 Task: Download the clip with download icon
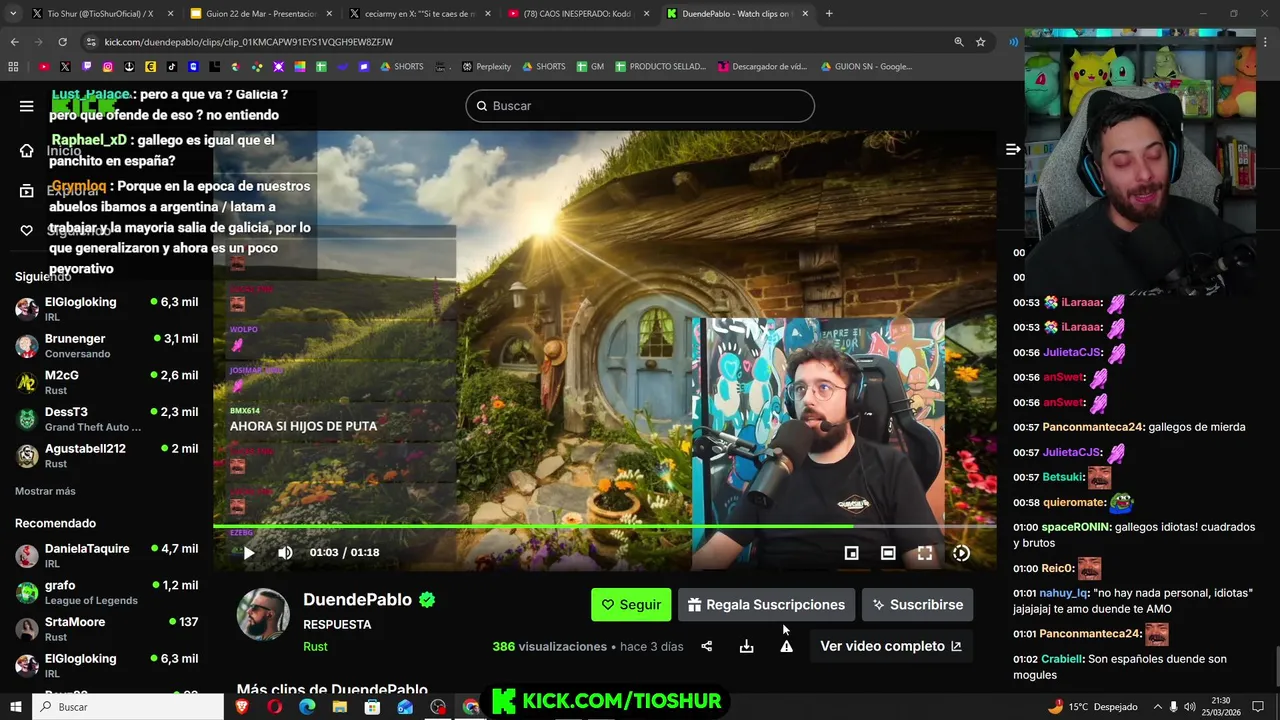746,646
